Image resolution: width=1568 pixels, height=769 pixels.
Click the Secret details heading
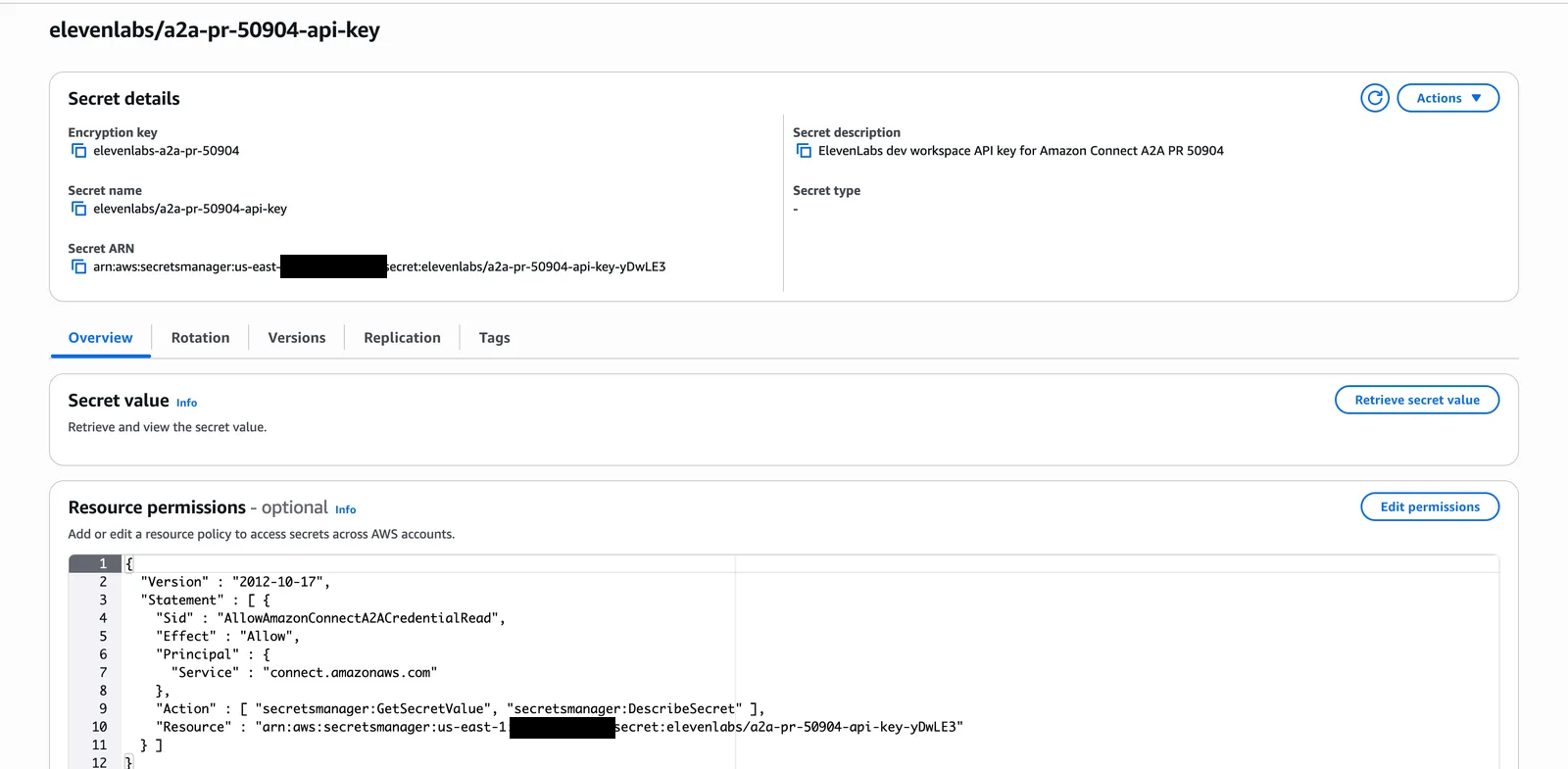pyautogui.click(x=123, y=99)
